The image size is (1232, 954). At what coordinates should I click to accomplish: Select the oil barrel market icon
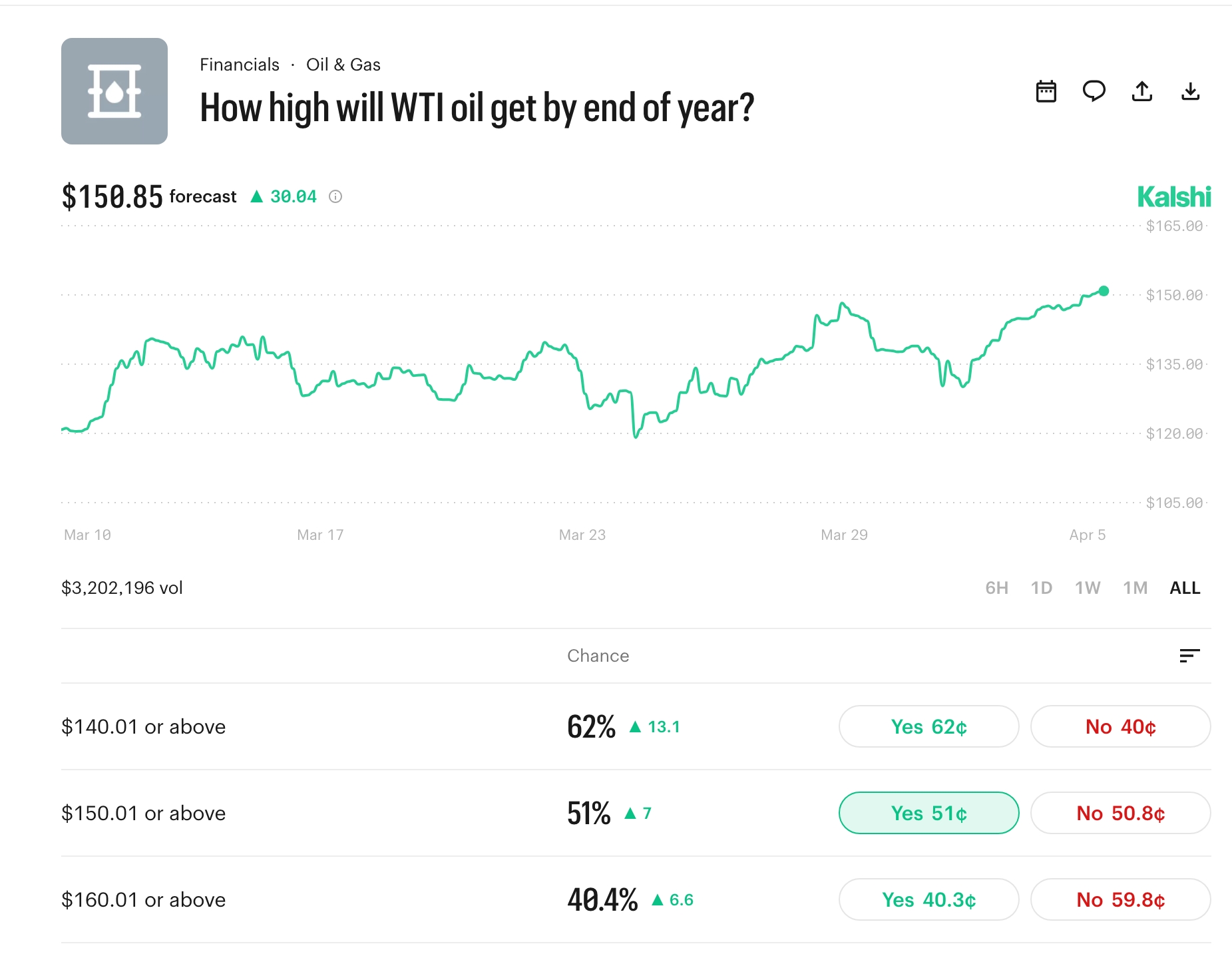point(114,91)
